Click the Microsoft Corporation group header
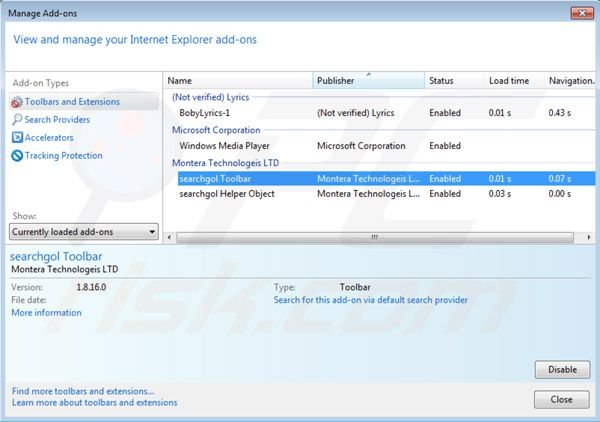 pyautogui.click(x=216, y=130)
